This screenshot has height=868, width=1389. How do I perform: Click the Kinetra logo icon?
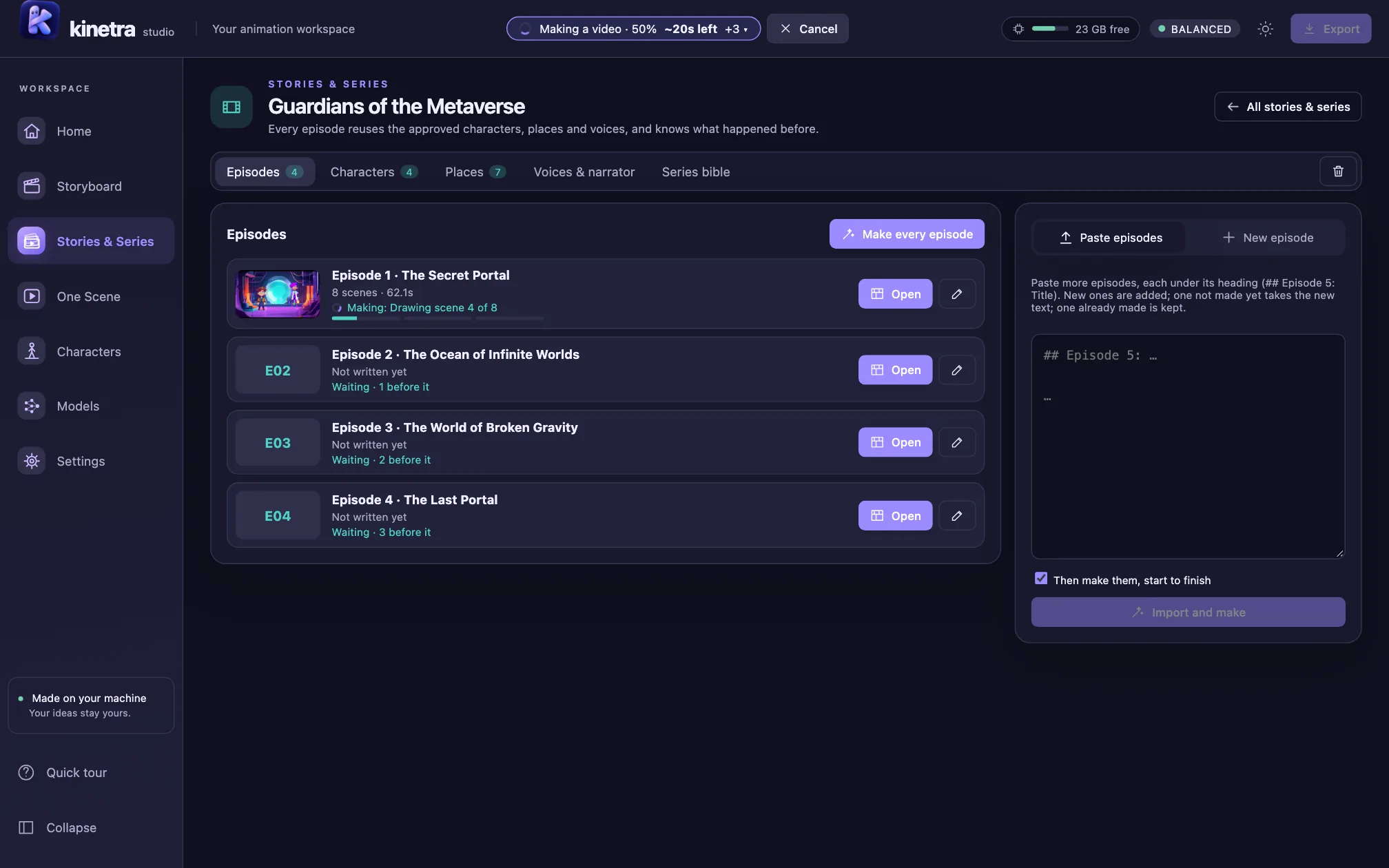click(x=39, y=21)
